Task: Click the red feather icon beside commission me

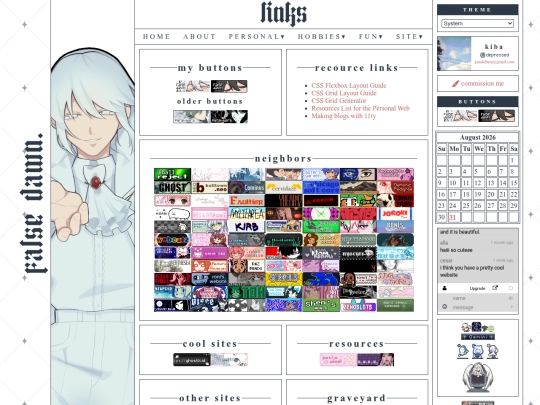Action: (x=455, y=84)
